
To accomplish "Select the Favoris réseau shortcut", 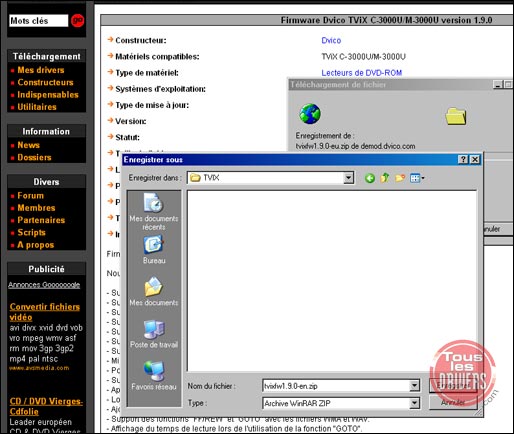I will click(x=154, y=375).
